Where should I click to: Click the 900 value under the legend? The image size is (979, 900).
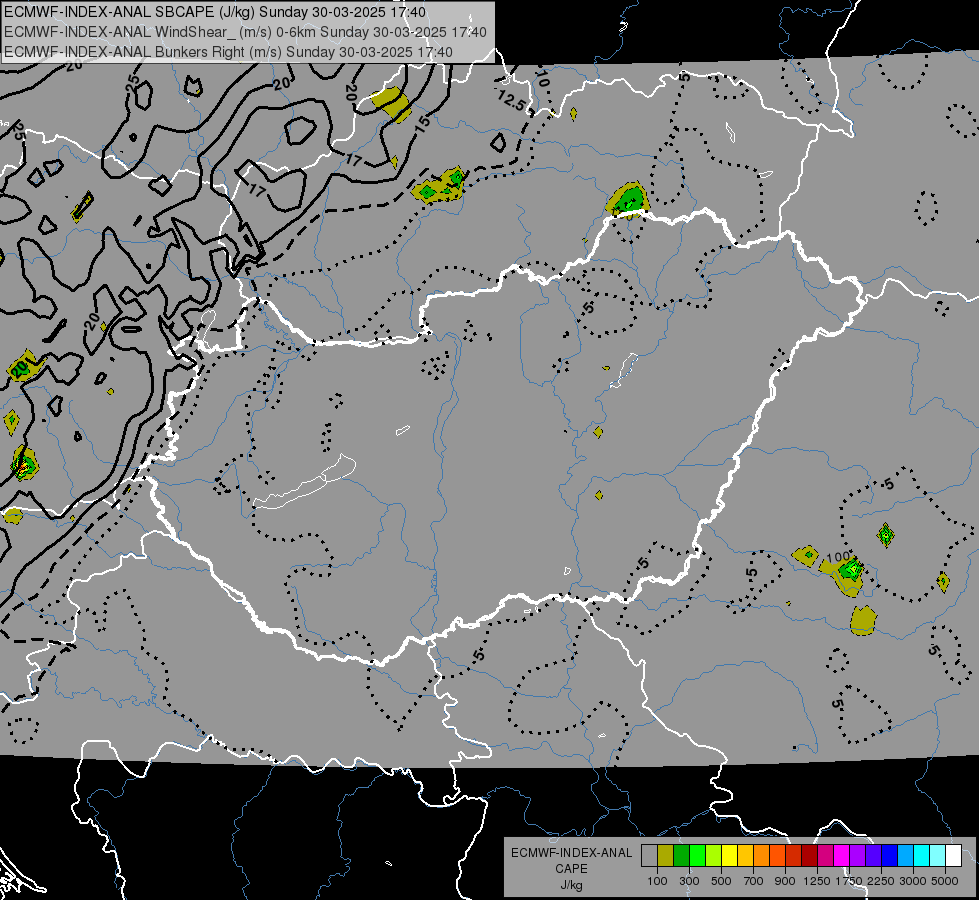coord(785,881)
